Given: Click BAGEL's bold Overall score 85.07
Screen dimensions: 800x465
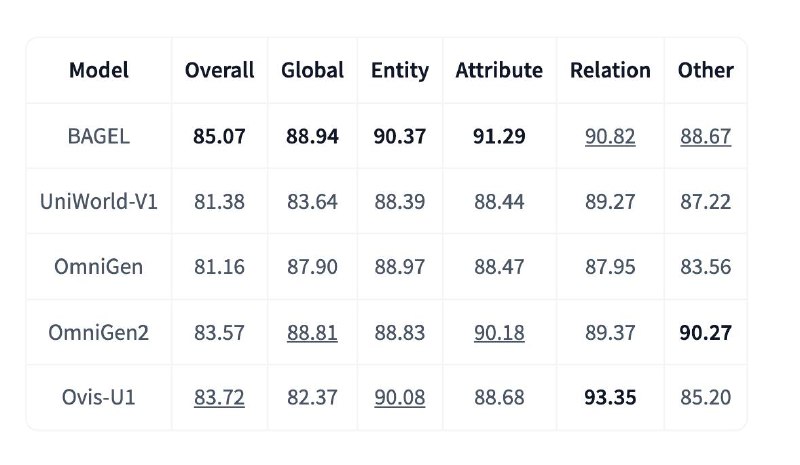Looking at the screenshot, I should point(219,136).
